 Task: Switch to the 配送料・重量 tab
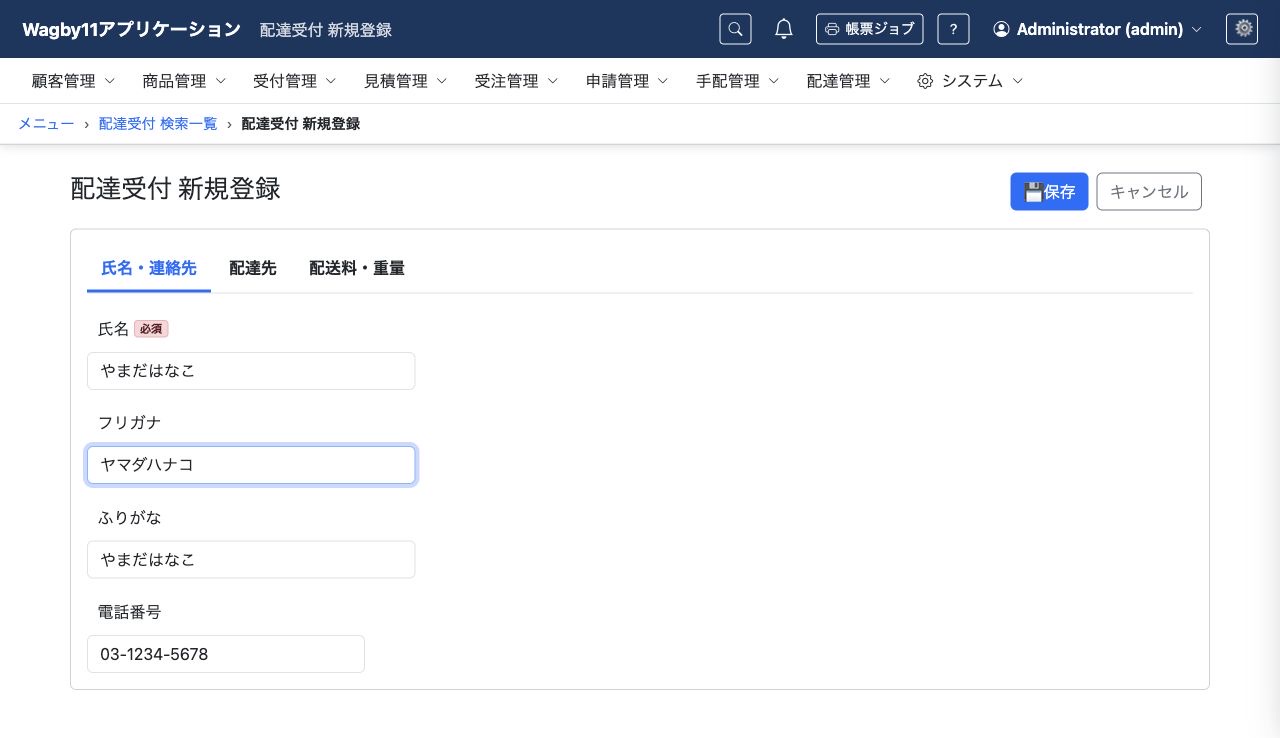tap(357, 268)
